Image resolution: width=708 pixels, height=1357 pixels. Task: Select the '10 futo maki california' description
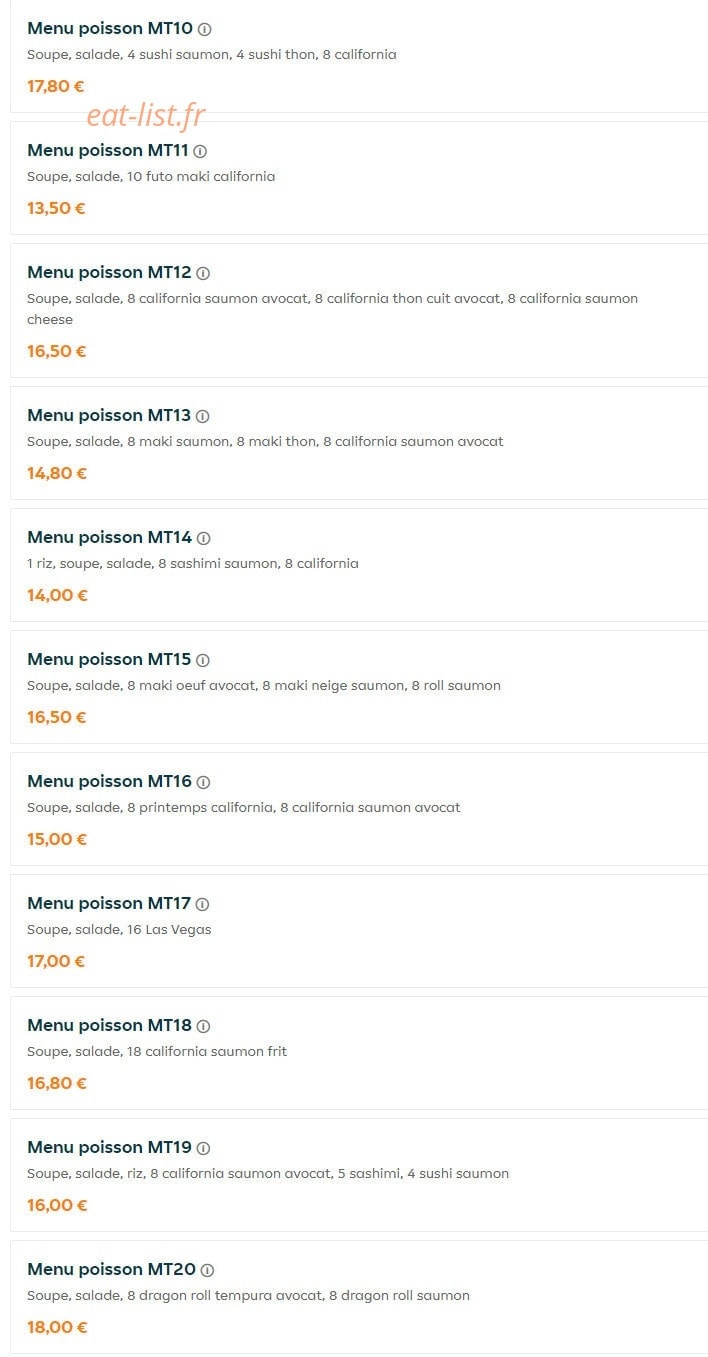pos(201,176)
